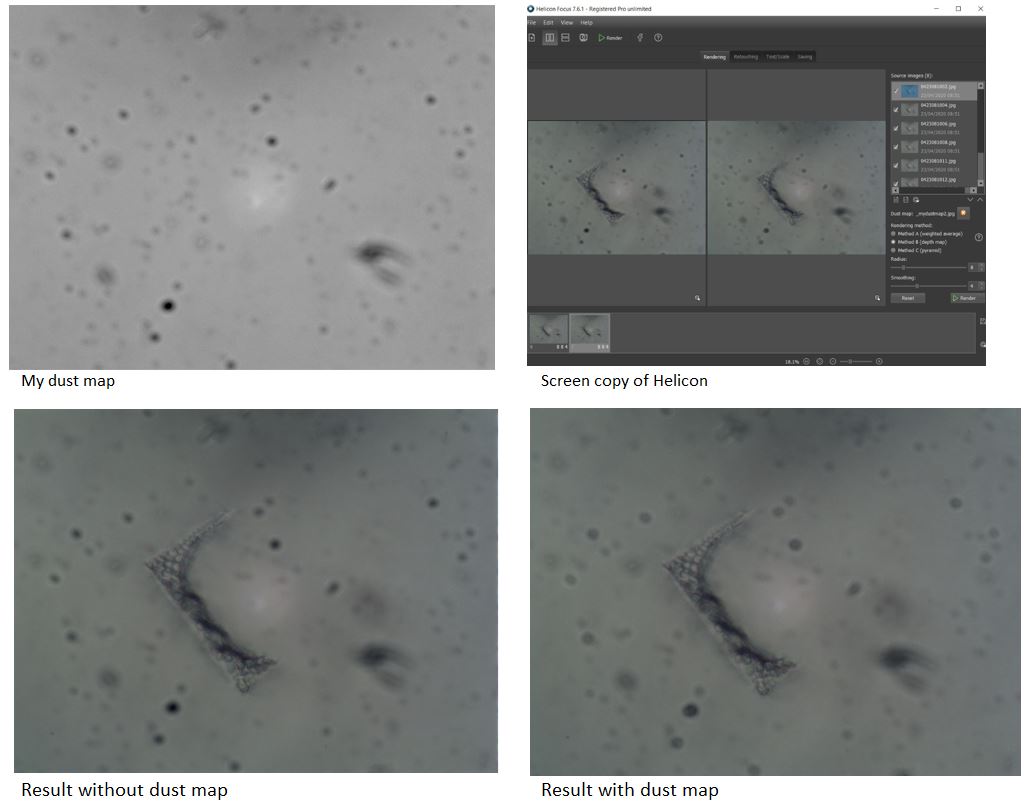This screenshot has height=804, width=1028.
Task: Click the up chevron below source images list
Action: [980, 200]
